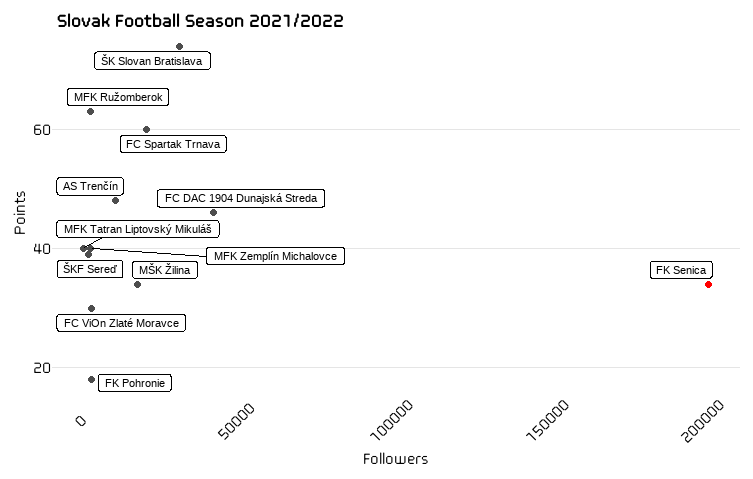Click the FK Senica label box
This screenshot has height=479, width=753.
681,270
